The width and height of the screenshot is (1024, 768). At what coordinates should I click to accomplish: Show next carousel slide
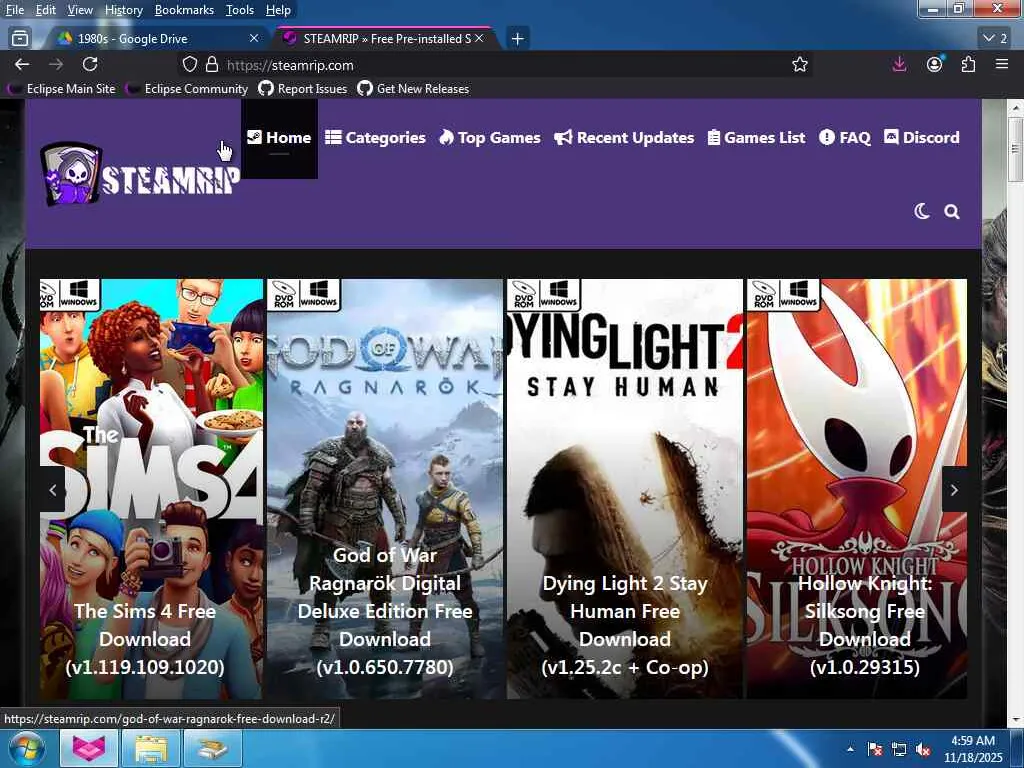[x=954, y=490]
